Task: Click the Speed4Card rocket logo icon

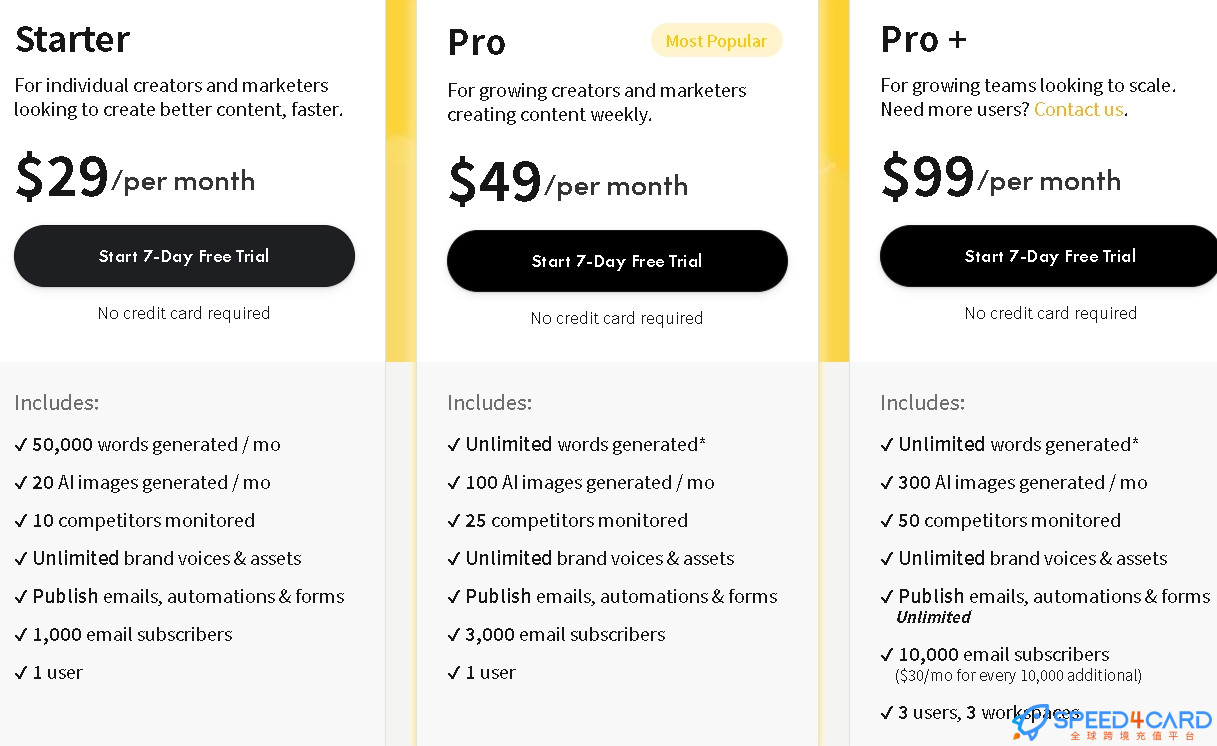Action: pyautogui.click(x=1031, y=722)
